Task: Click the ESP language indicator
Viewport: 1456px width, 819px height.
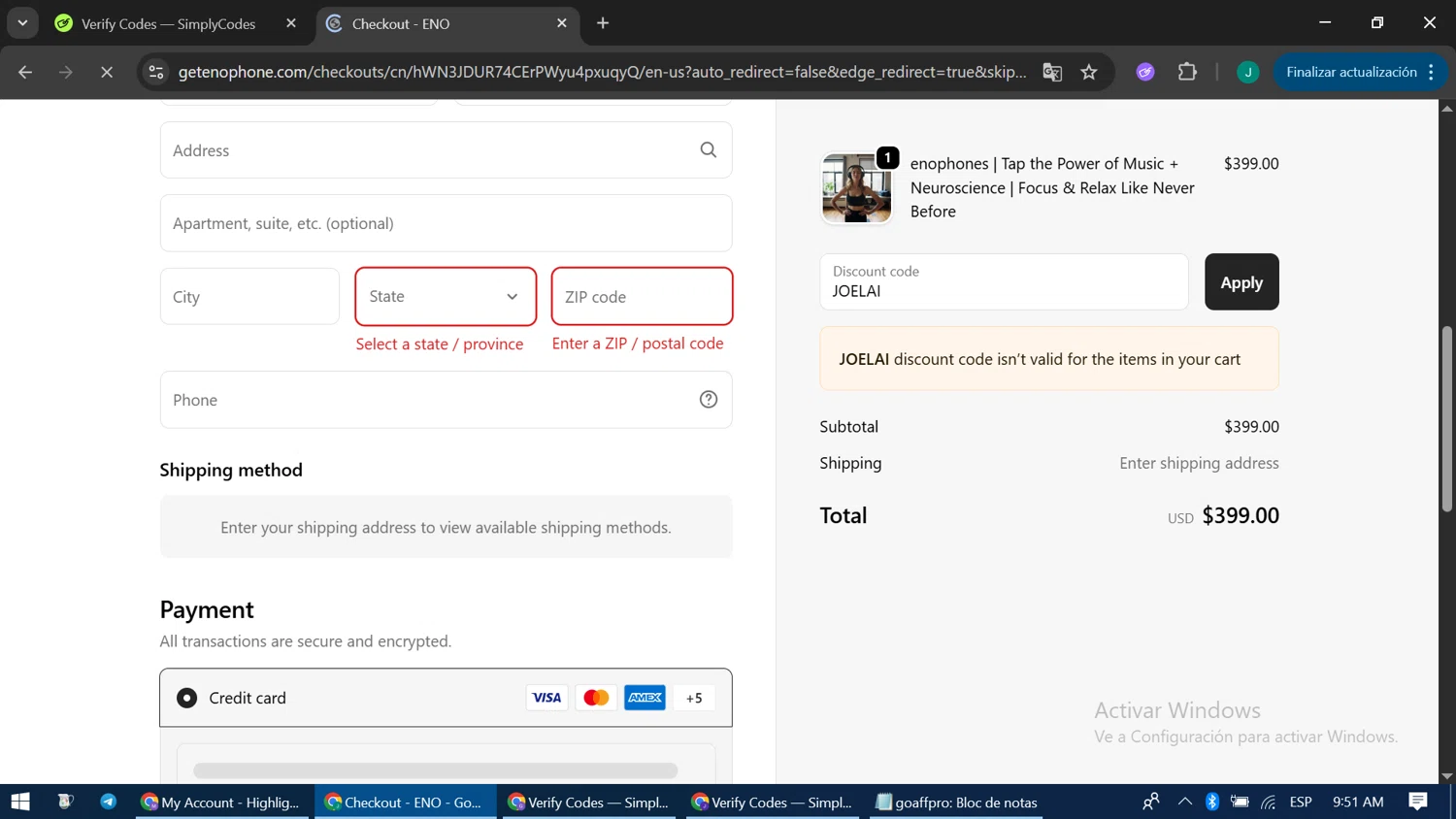Action: point(1301,802)
